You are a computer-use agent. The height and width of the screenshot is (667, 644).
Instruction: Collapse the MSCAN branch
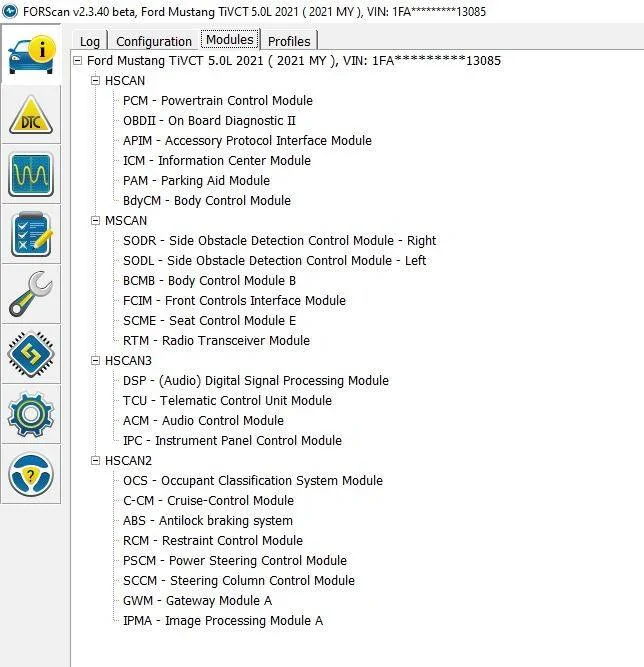point(95,220)
